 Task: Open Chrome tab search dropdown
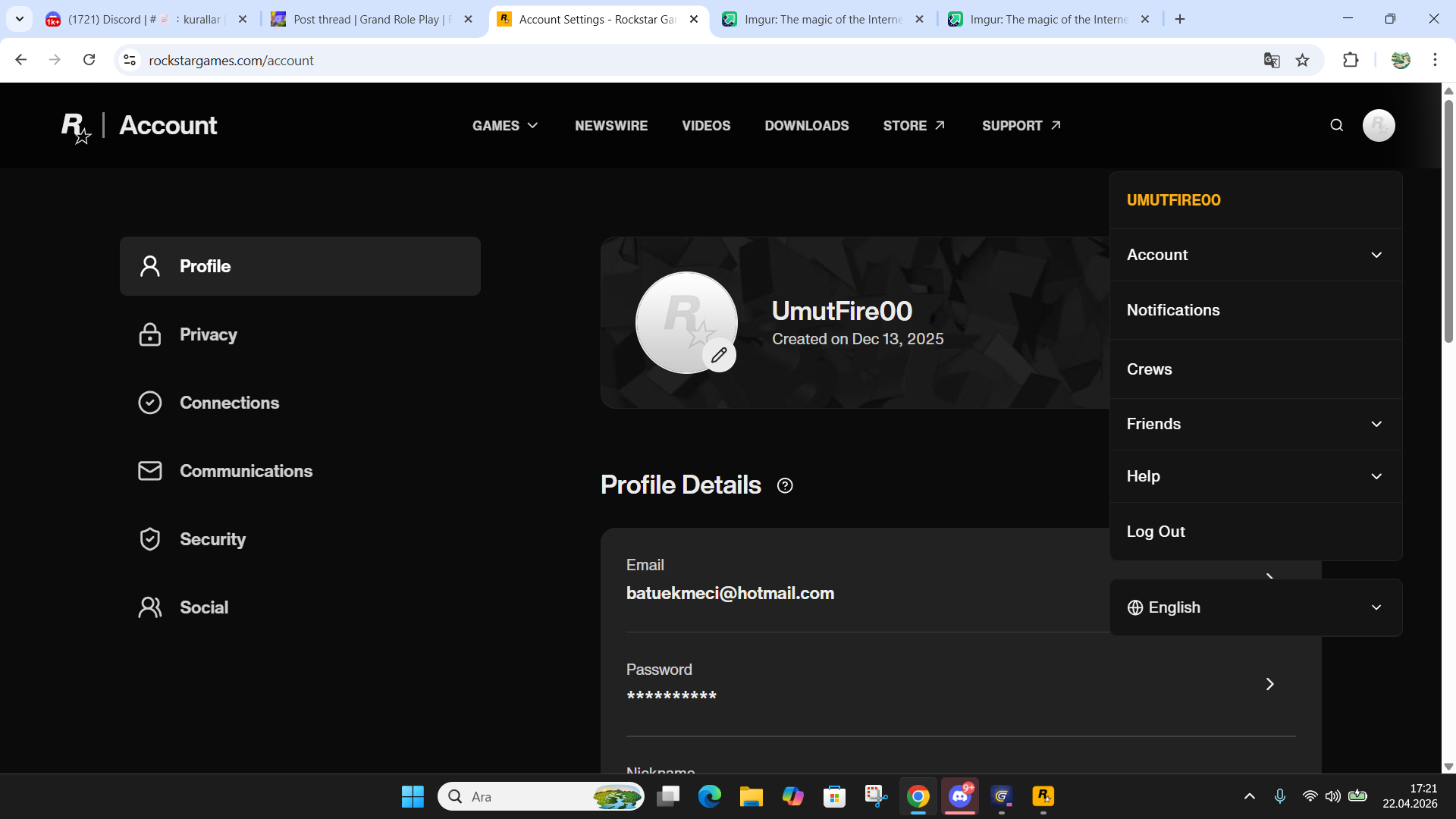[20, 19]
